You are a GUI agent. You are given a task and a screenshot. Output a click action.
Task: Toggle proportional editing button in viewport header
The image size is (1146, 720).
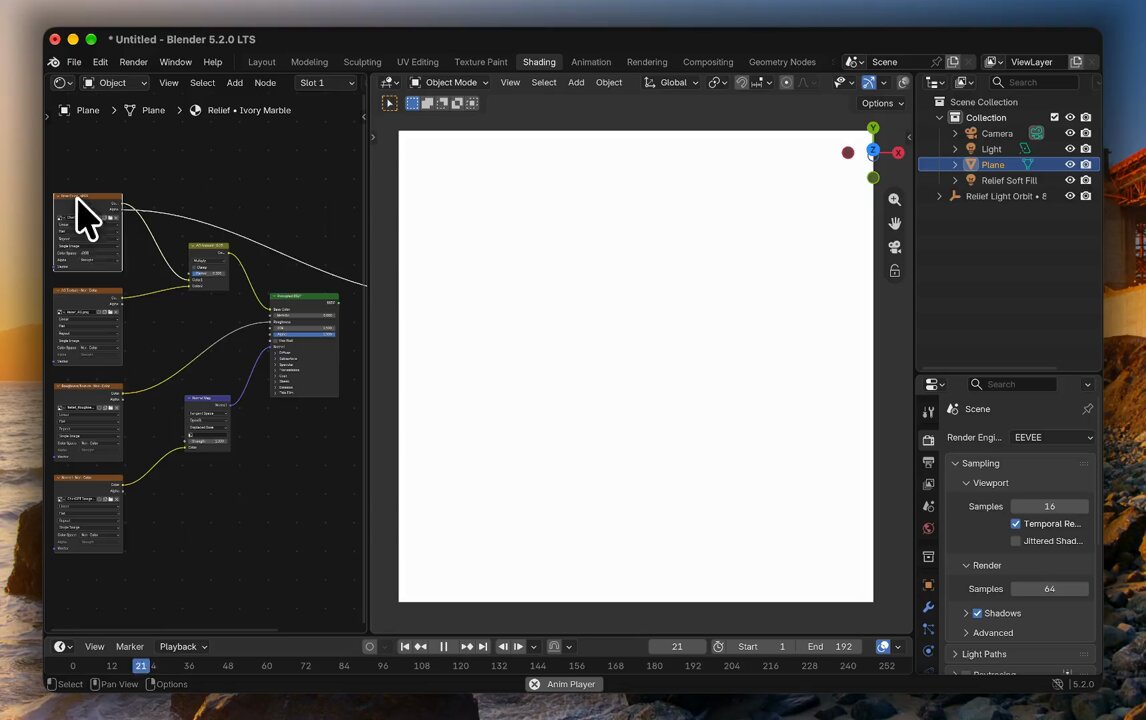coord(786,83)
